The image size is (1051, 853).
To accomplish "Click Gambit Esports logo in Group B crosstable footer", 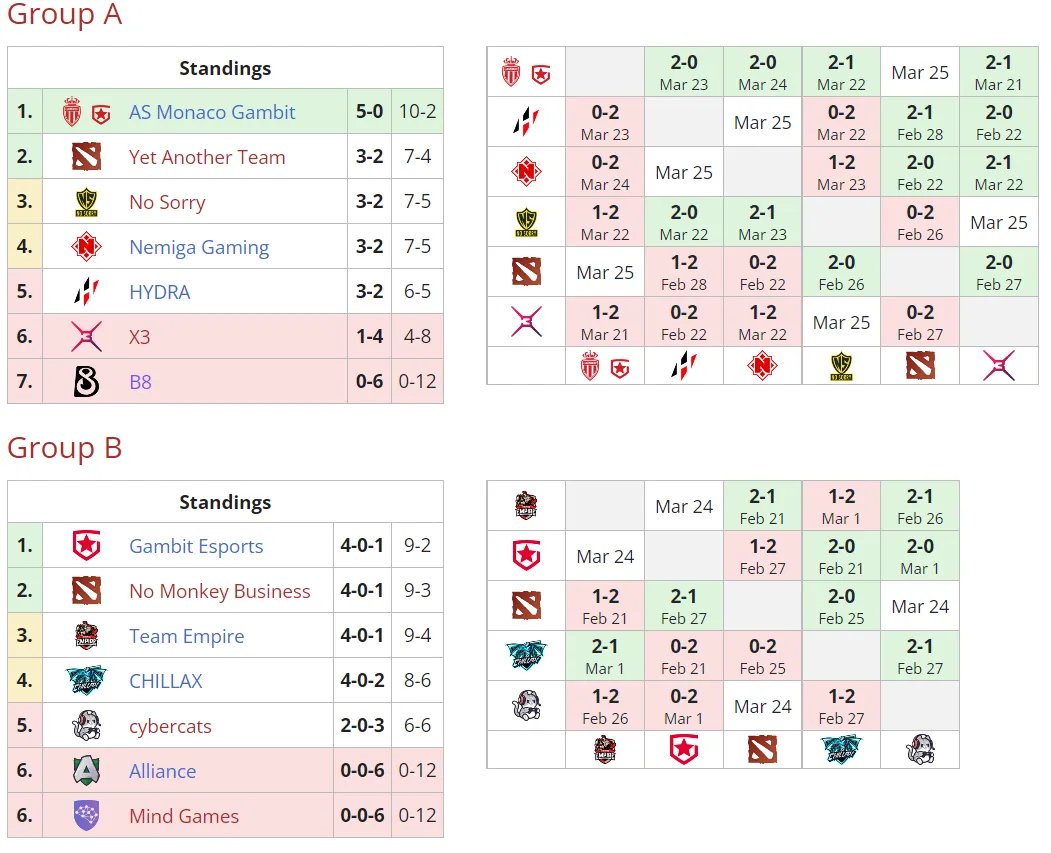I will pyautogui.click(x=684, y=750).
